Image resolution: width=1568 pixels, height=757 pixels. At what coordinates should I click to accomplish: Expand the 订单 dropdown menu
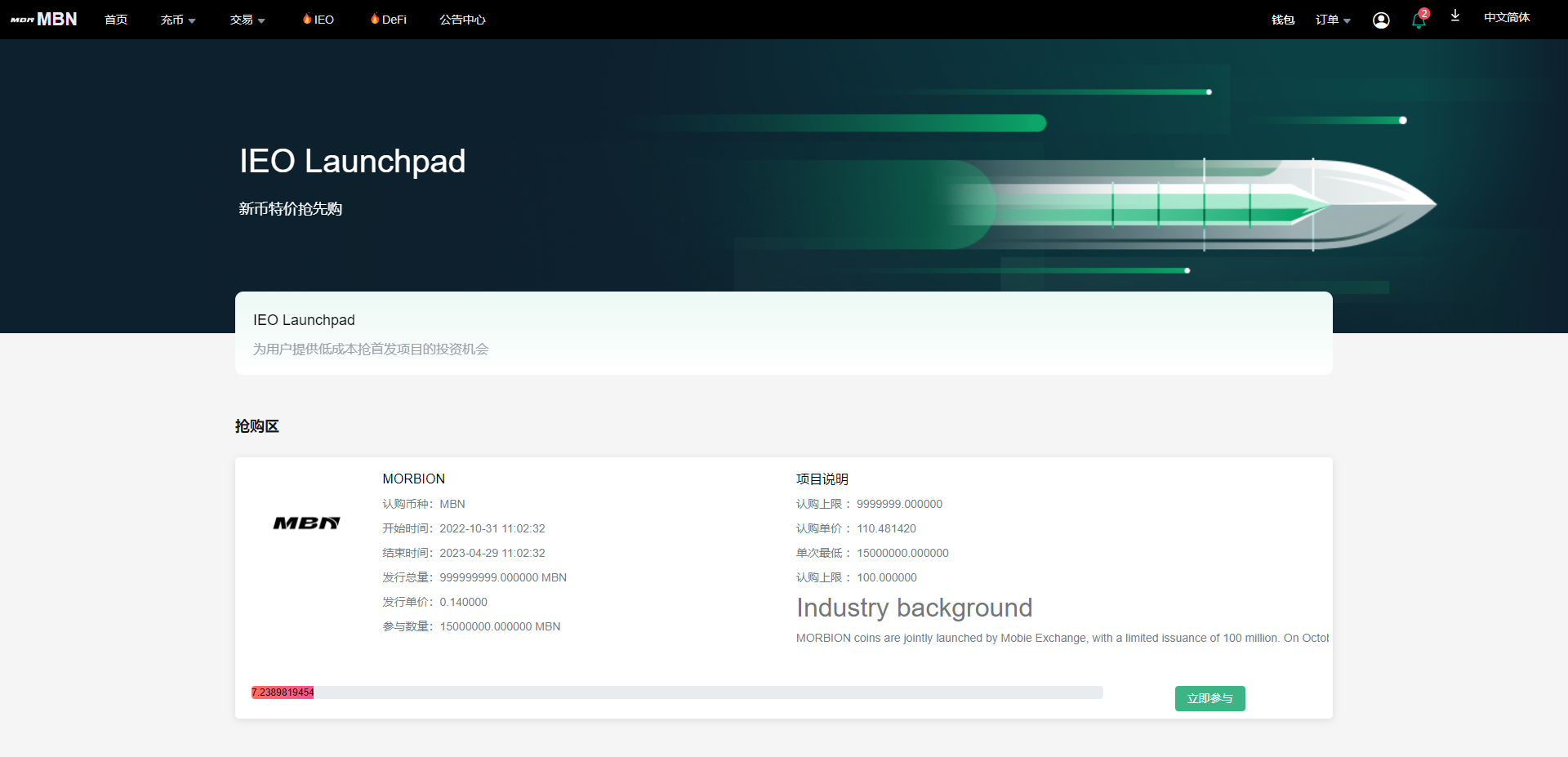[1332, 20]
